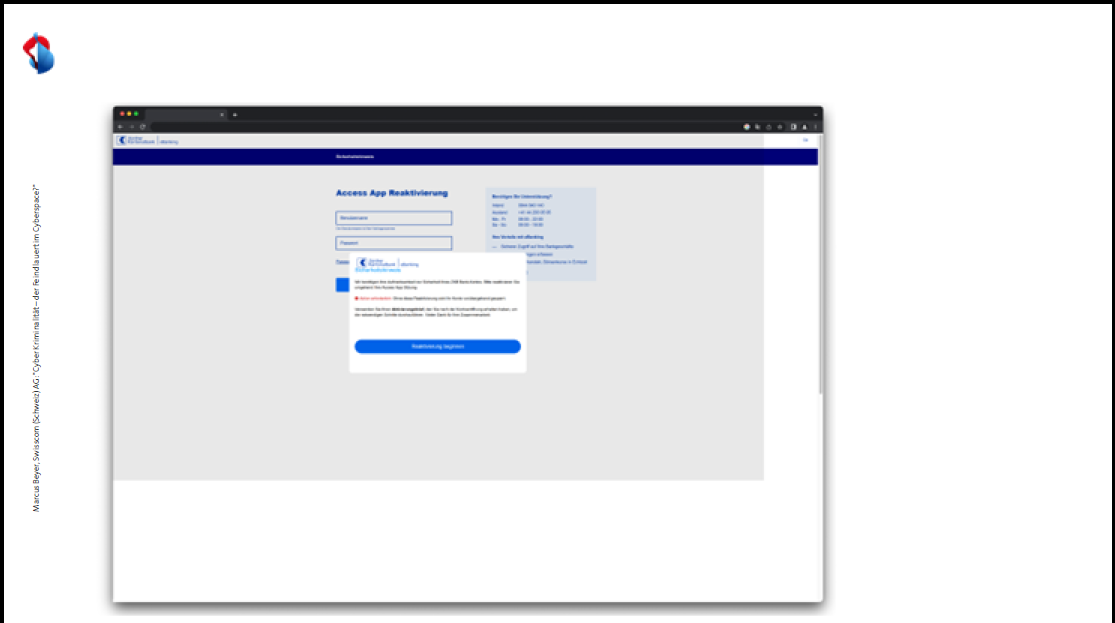Open the DE language selector
The height and width of the screenshot is (623, 1115).
(x=805, y=141)
